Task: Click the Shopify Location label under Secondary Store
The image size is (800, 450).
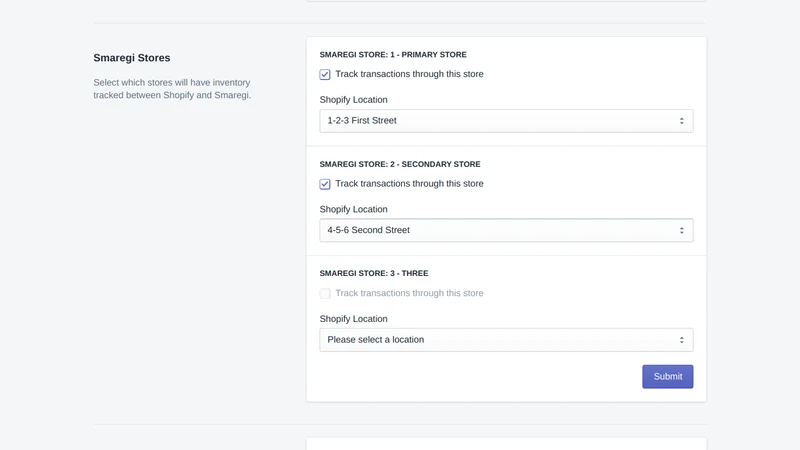Action: (x=354, y=209)
